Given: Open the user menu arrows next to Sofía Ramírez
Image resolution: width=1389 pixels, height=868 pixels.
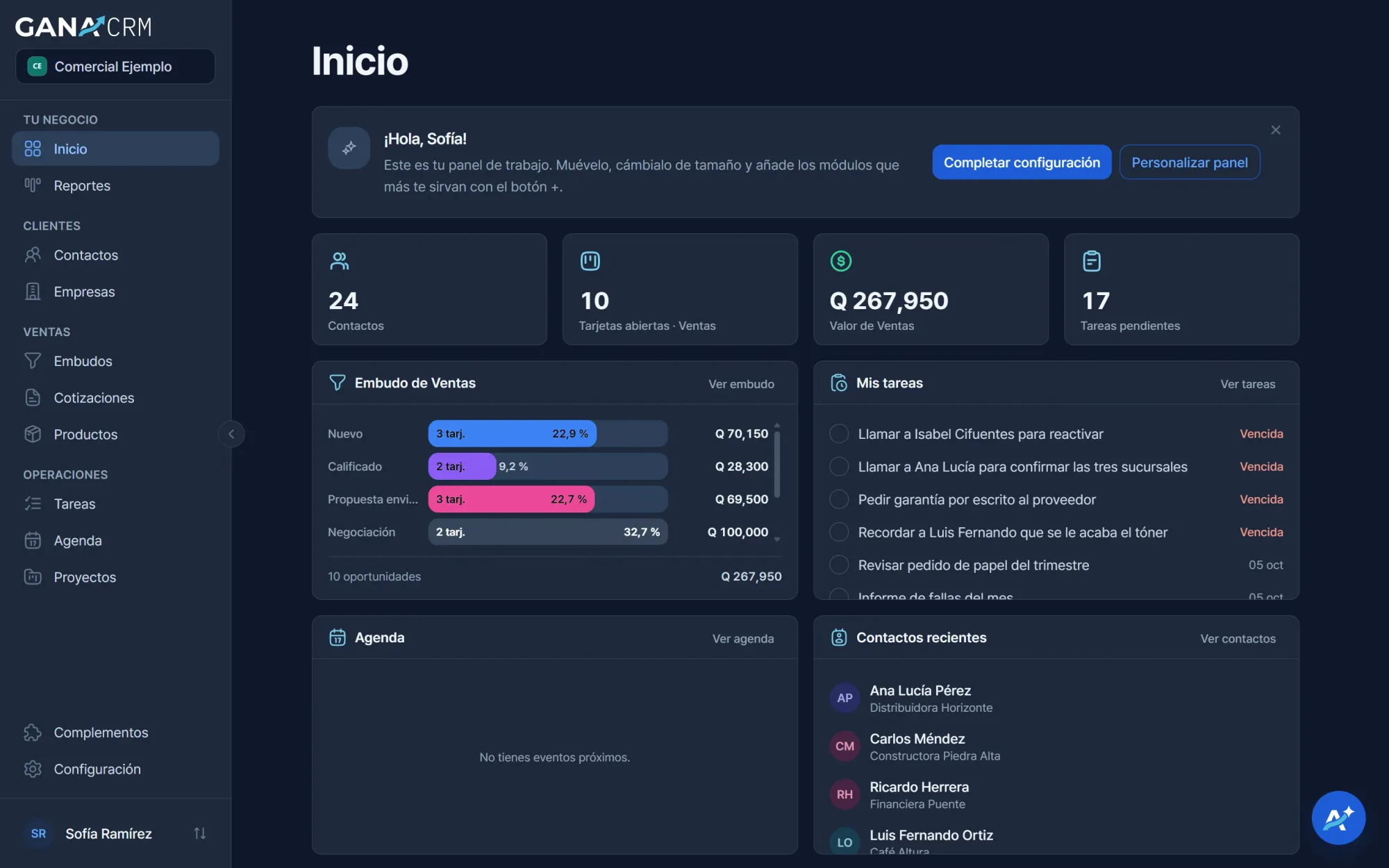Looking at the screenshot, I should coord(199,833).
